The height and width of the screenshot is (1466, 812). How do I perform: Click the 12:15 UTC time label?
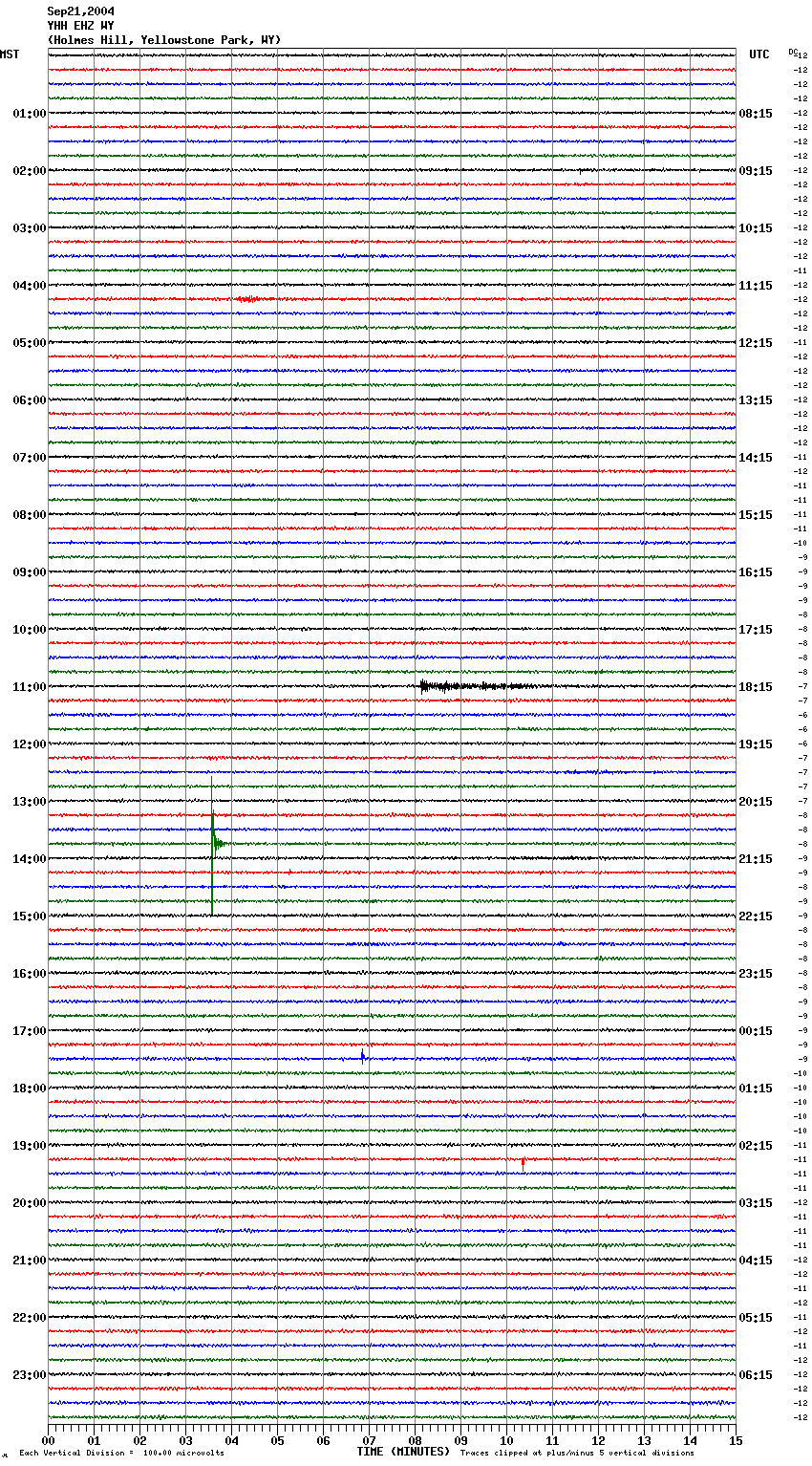click(x=756, y=343)
